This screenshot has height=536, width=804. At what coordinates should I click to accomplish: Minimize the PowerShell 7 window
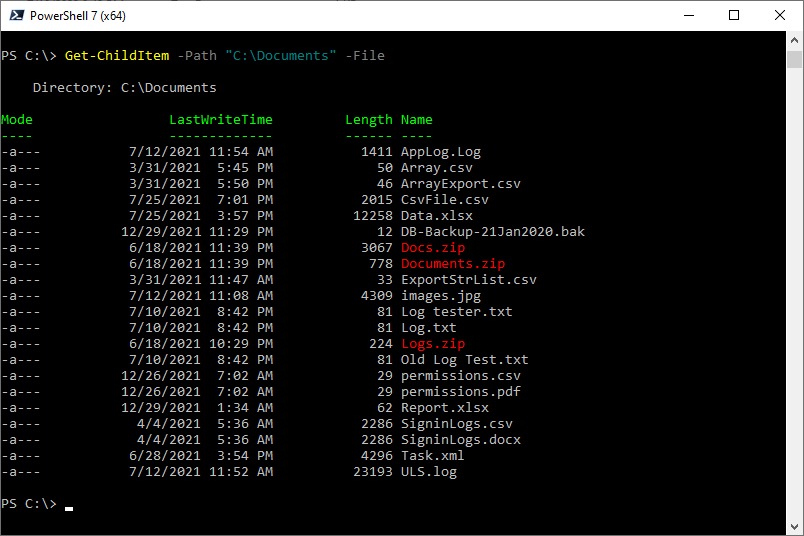(x=689, y=15)
